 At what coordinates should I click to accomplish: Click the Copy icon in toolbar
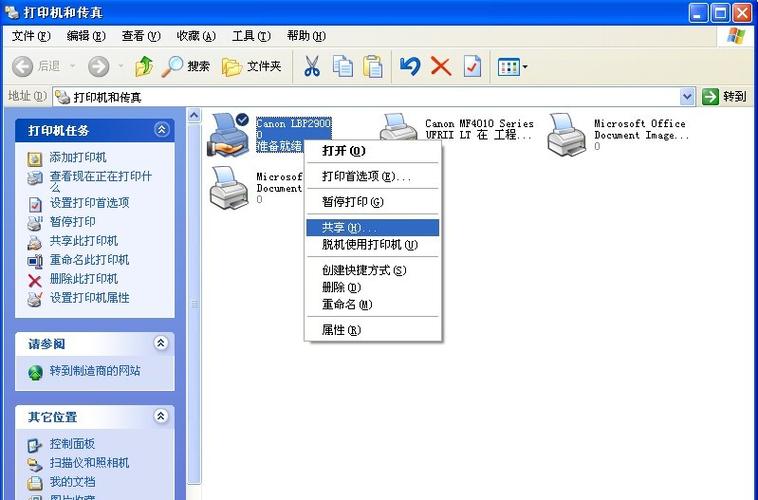pos(342,66)
